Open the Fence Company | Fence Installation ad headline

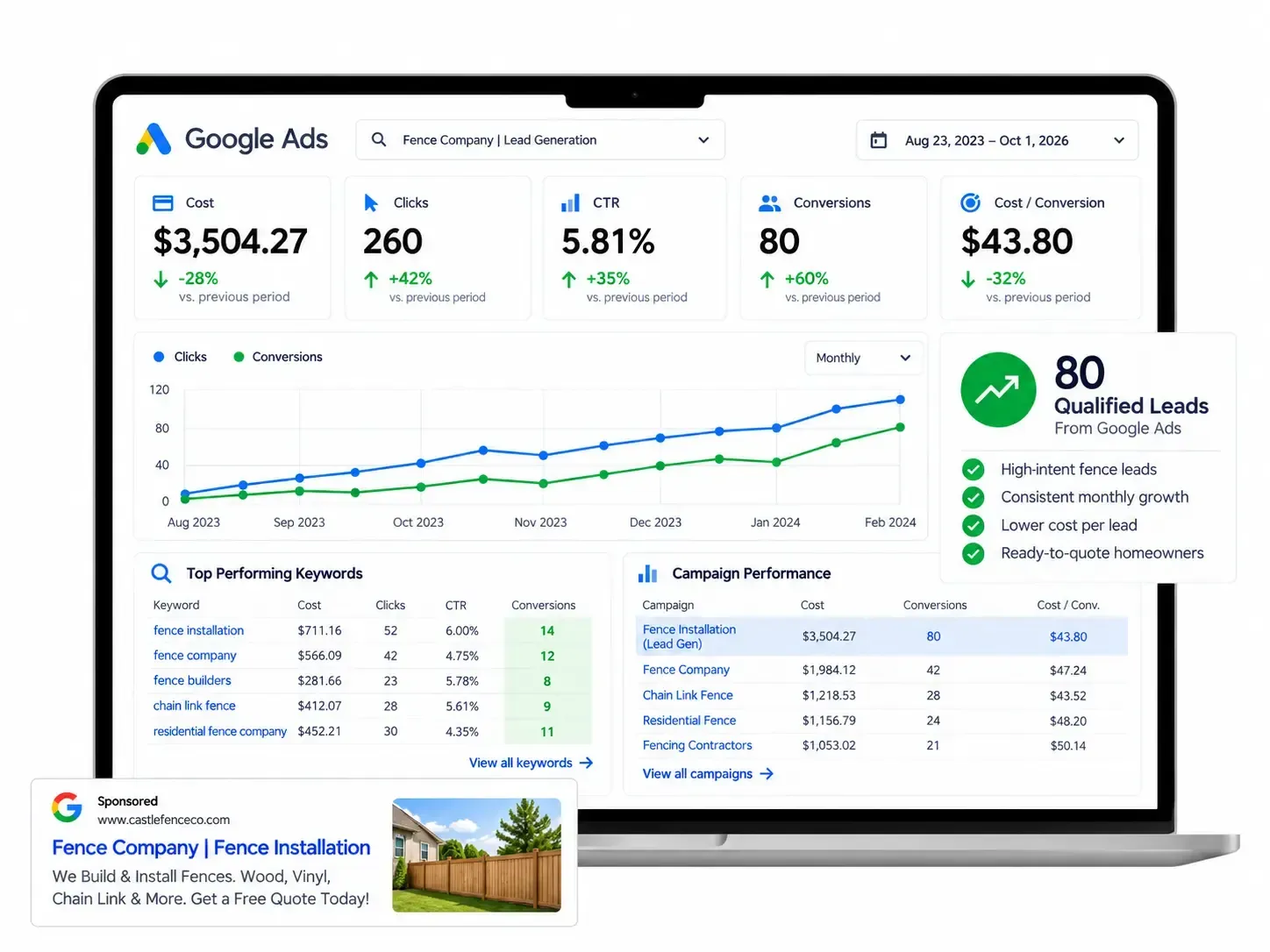211,848
